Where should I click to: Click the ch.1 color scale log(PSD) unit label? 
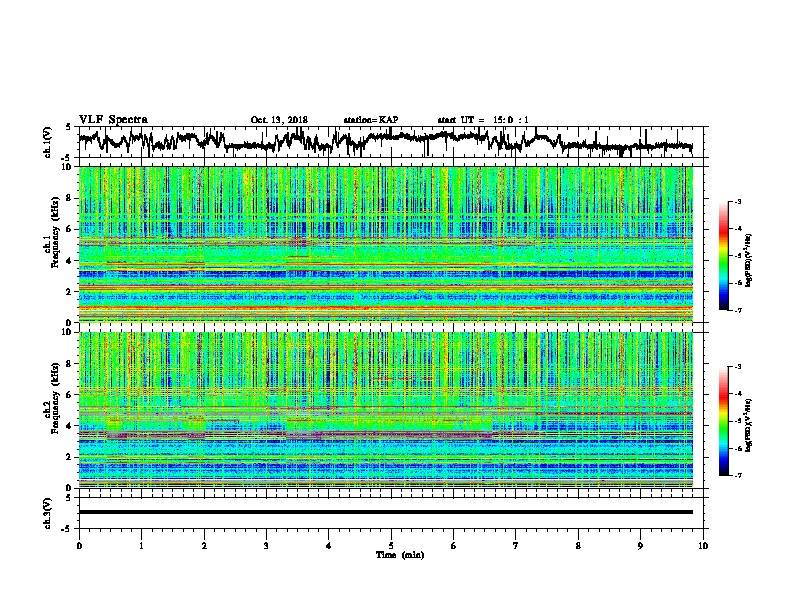pos(749,260)
